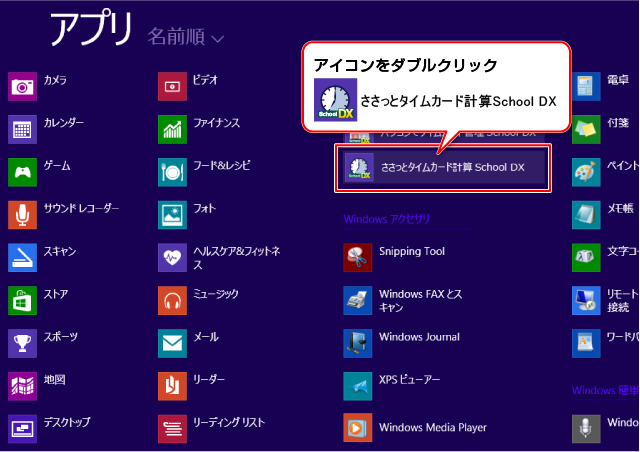Screen dimensions: 640x452
Task: Open the ミュージック headphones icon
Action: click(172, 301)
